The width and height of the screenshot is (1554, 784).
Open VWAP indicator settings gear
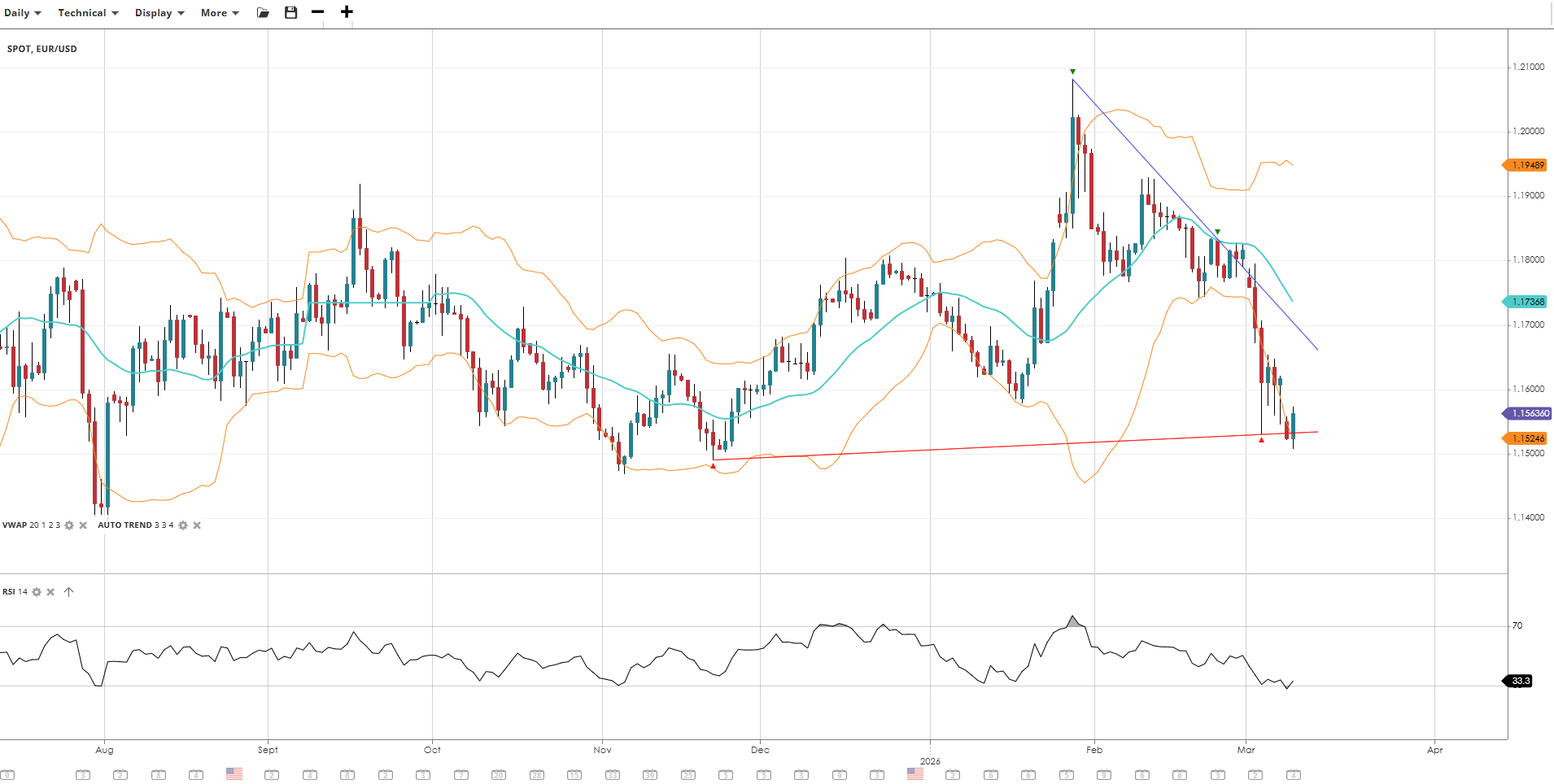(x=69, y=525)
